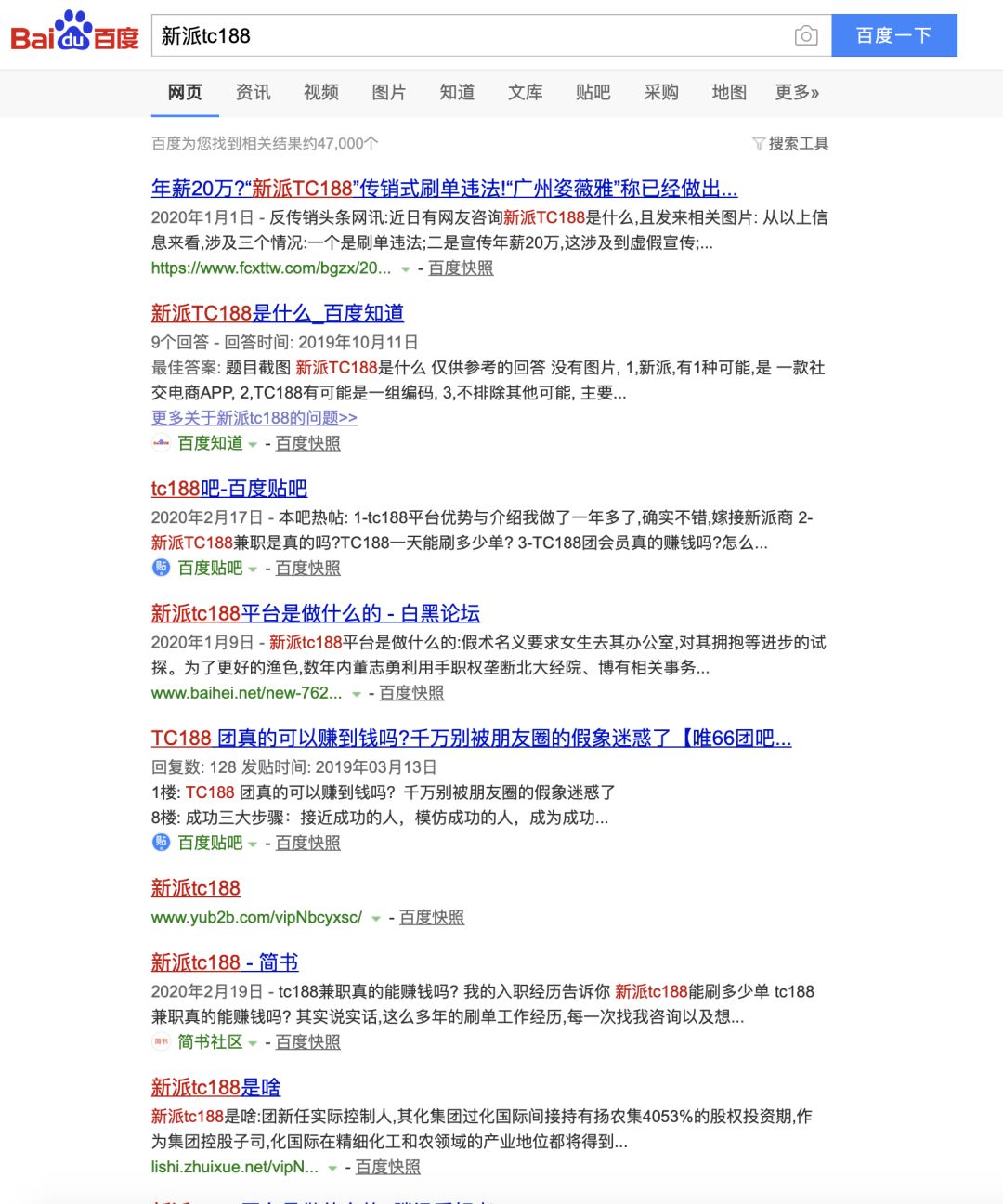Open 更多关于新派tc188的问题>> link
This screenshot has width=1003, height=1204.
(254, 418)
